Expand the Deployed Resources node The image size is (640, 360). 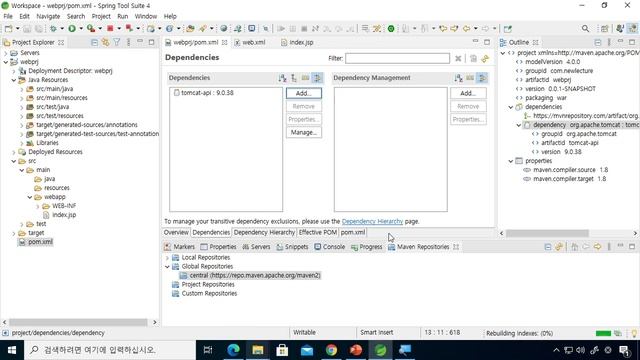coord(14,152)
